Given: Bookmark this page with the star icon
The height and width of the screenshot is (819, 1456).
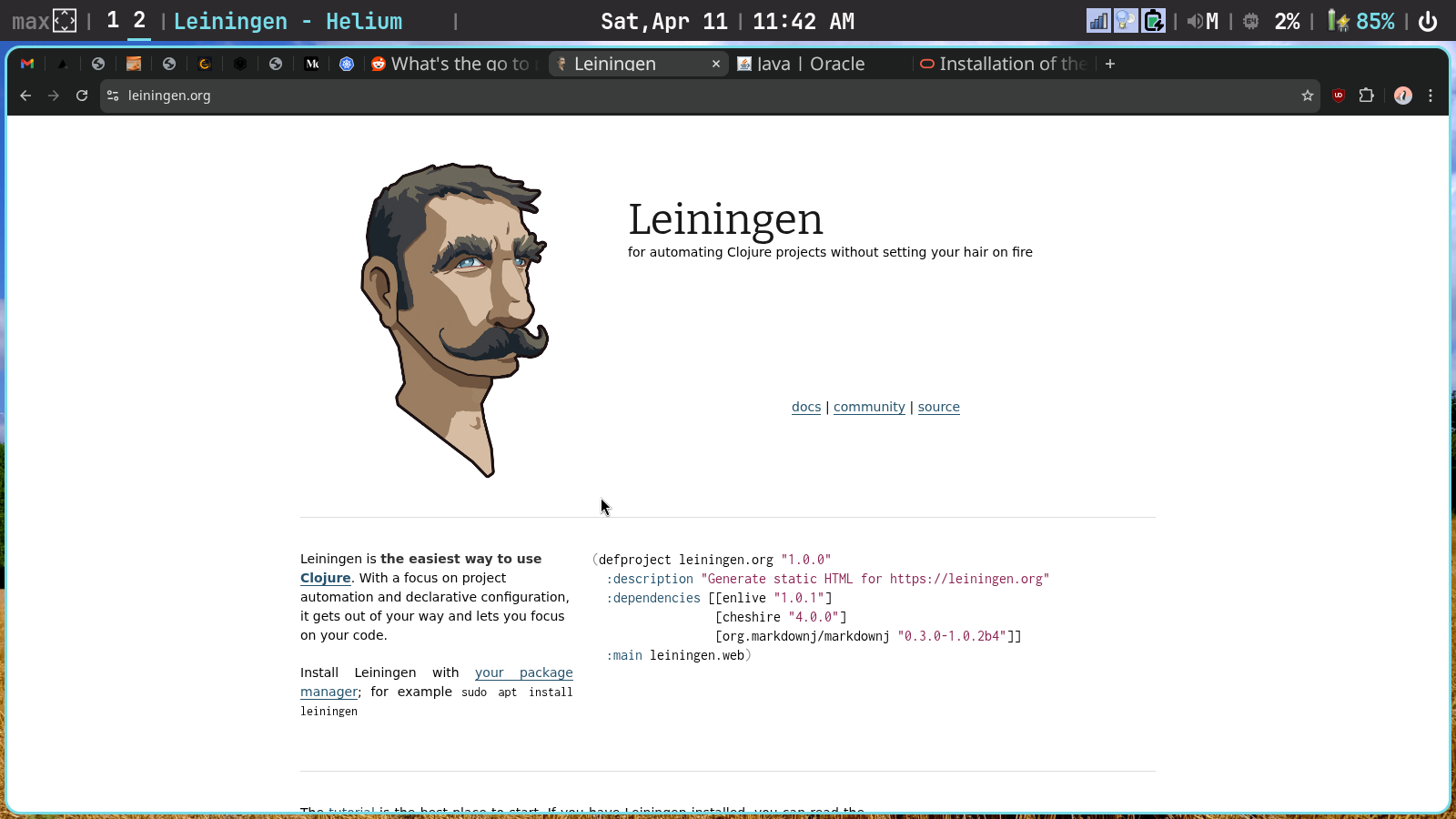Looking at the screenshot, I should click(x=1308, y=96).
